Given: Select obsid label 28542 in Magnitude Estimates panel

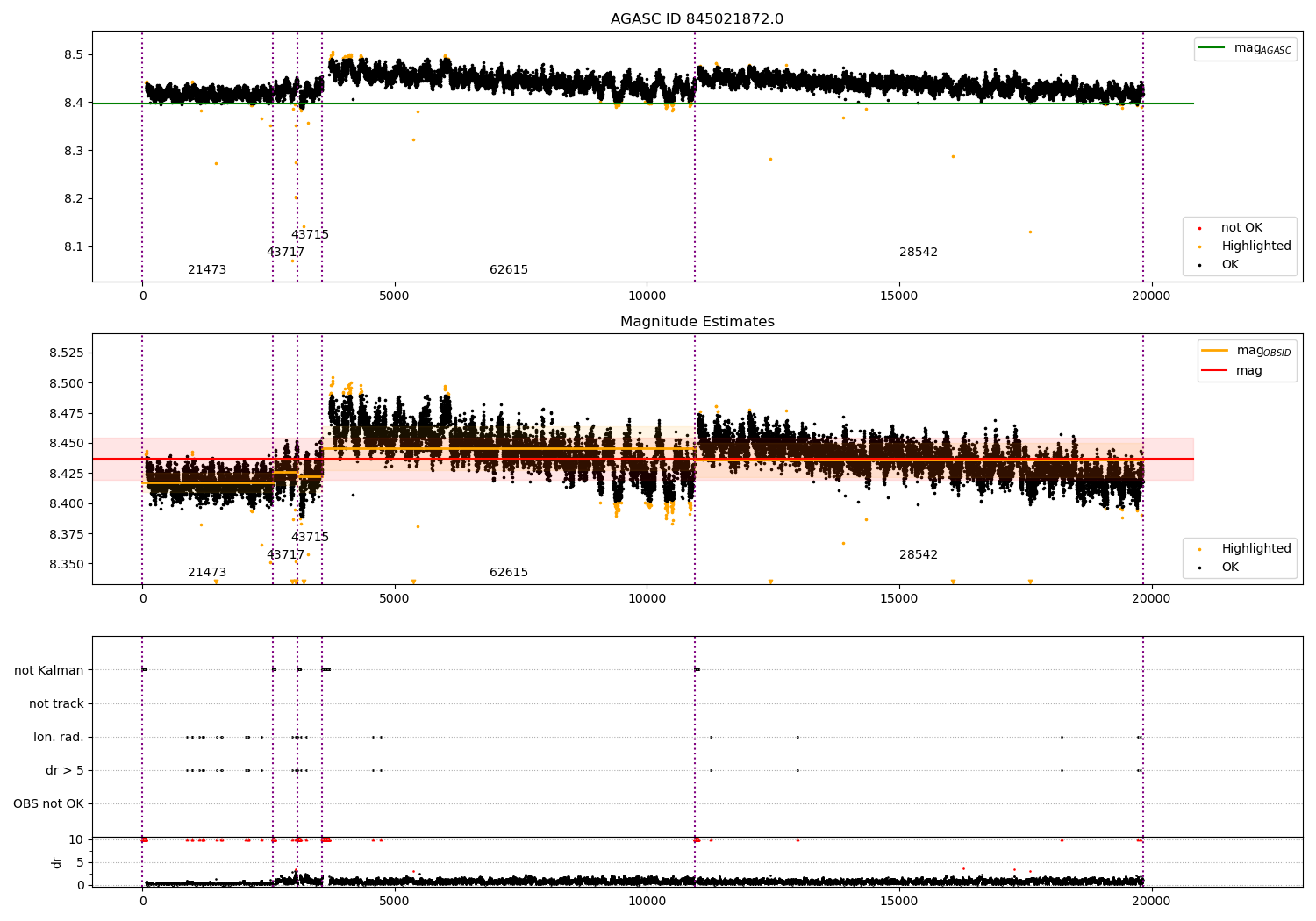Looking at the screenshot, I should [x=919, y=555].
